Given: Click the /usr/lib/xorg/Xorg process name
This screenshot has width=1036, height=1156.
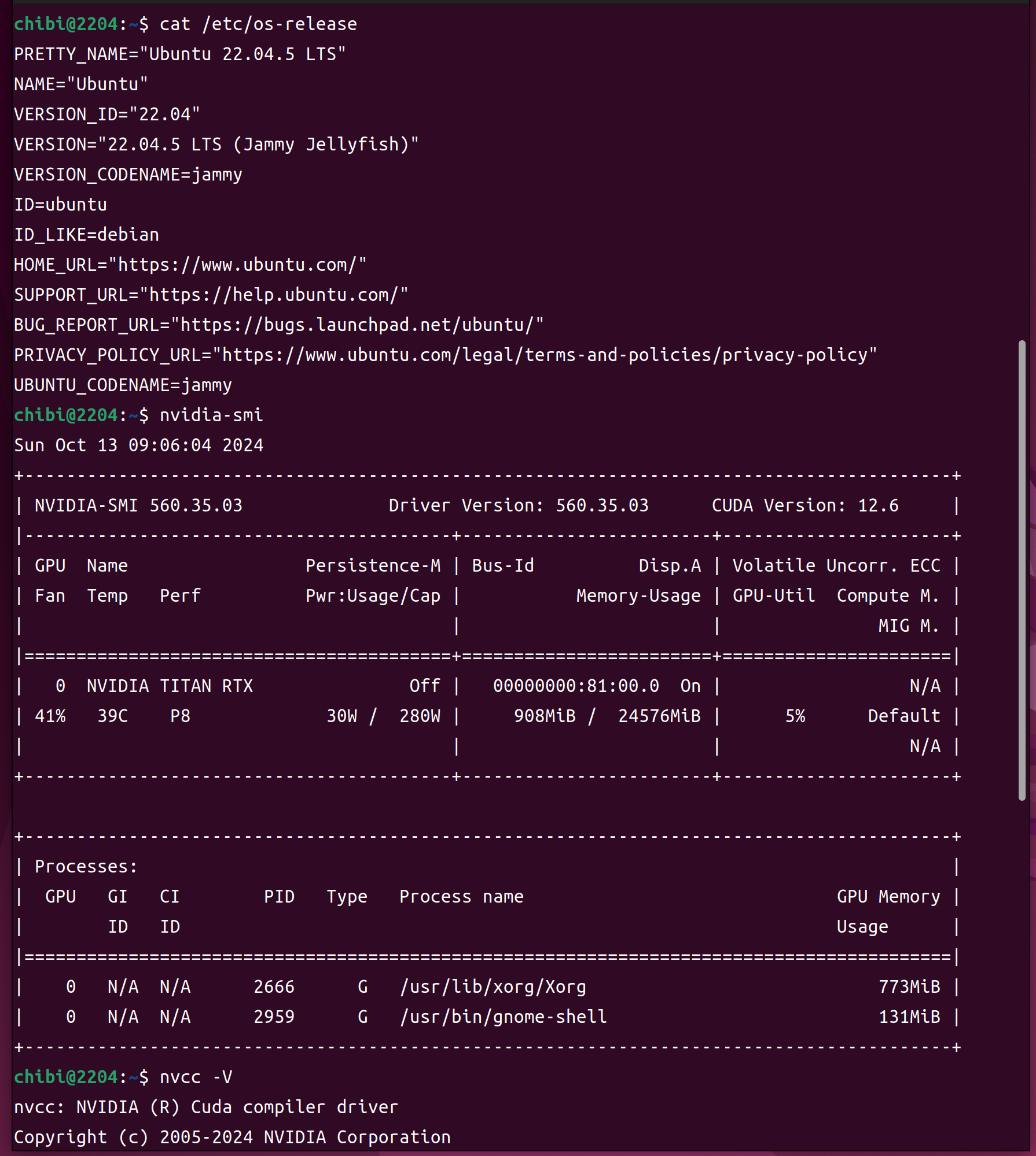Looking at the screenshot, I should coord(493,987).
